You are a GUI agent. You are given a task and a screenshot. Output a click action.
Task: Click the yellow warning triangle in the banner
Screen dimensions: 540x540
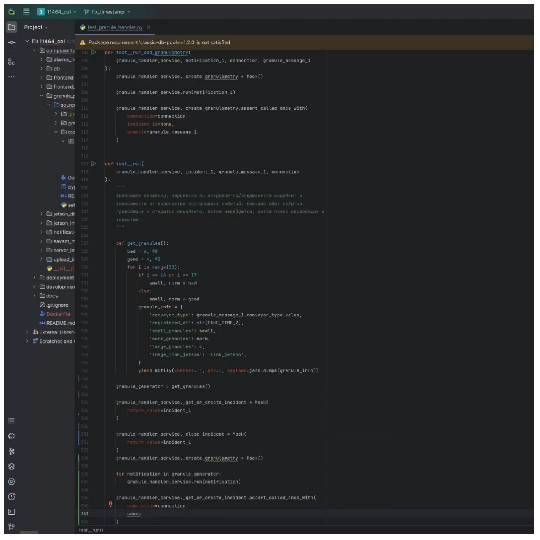click(x=82, y=42)
